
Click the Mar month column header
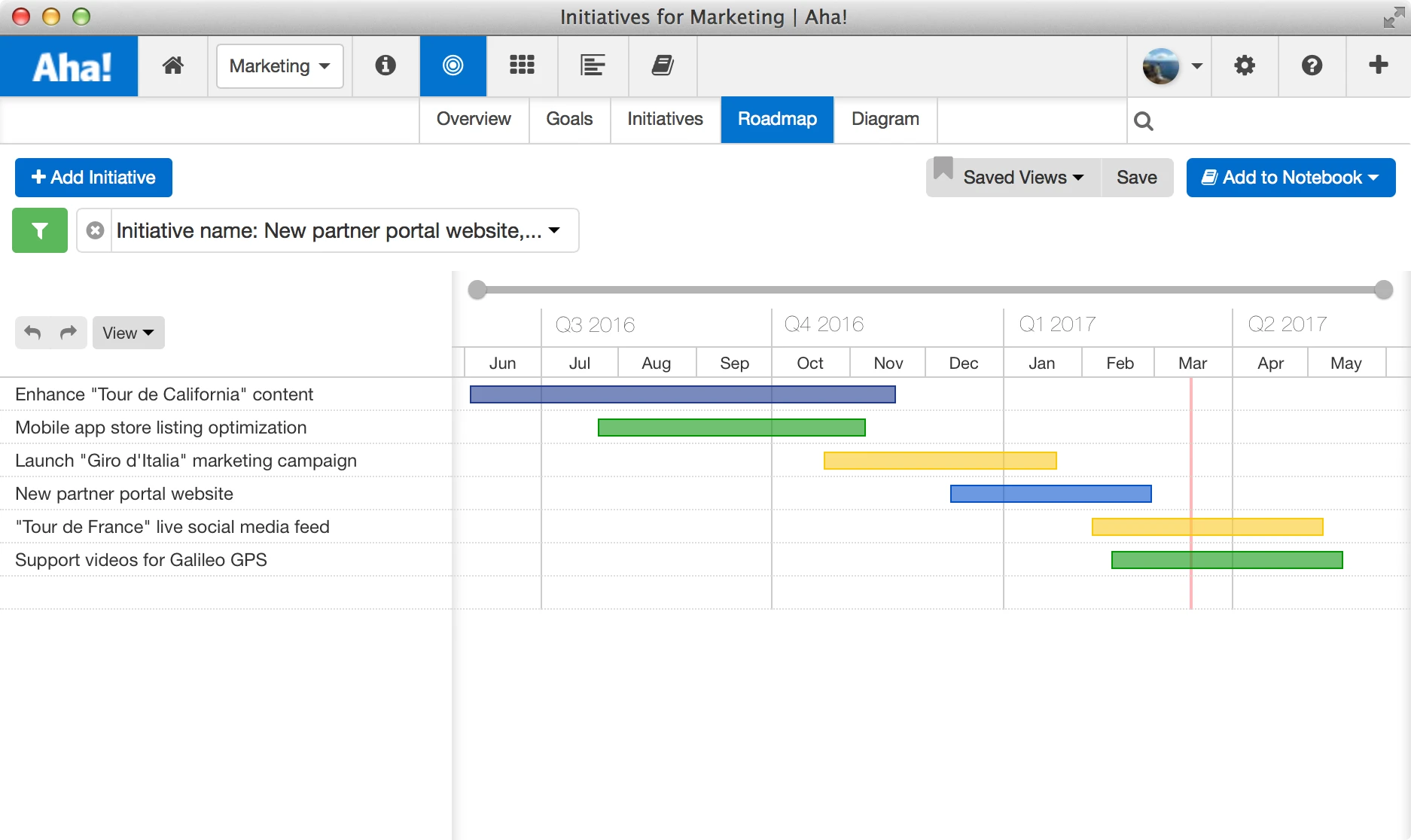(1193, 363)
